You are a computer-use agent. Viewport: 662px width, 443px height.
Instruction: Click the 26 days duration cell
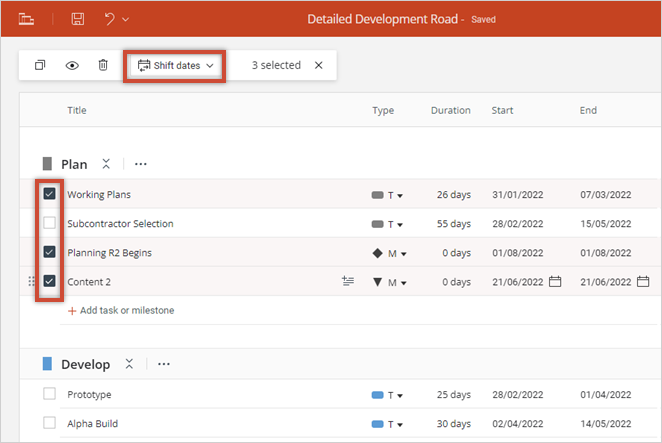tap(454, 195)
